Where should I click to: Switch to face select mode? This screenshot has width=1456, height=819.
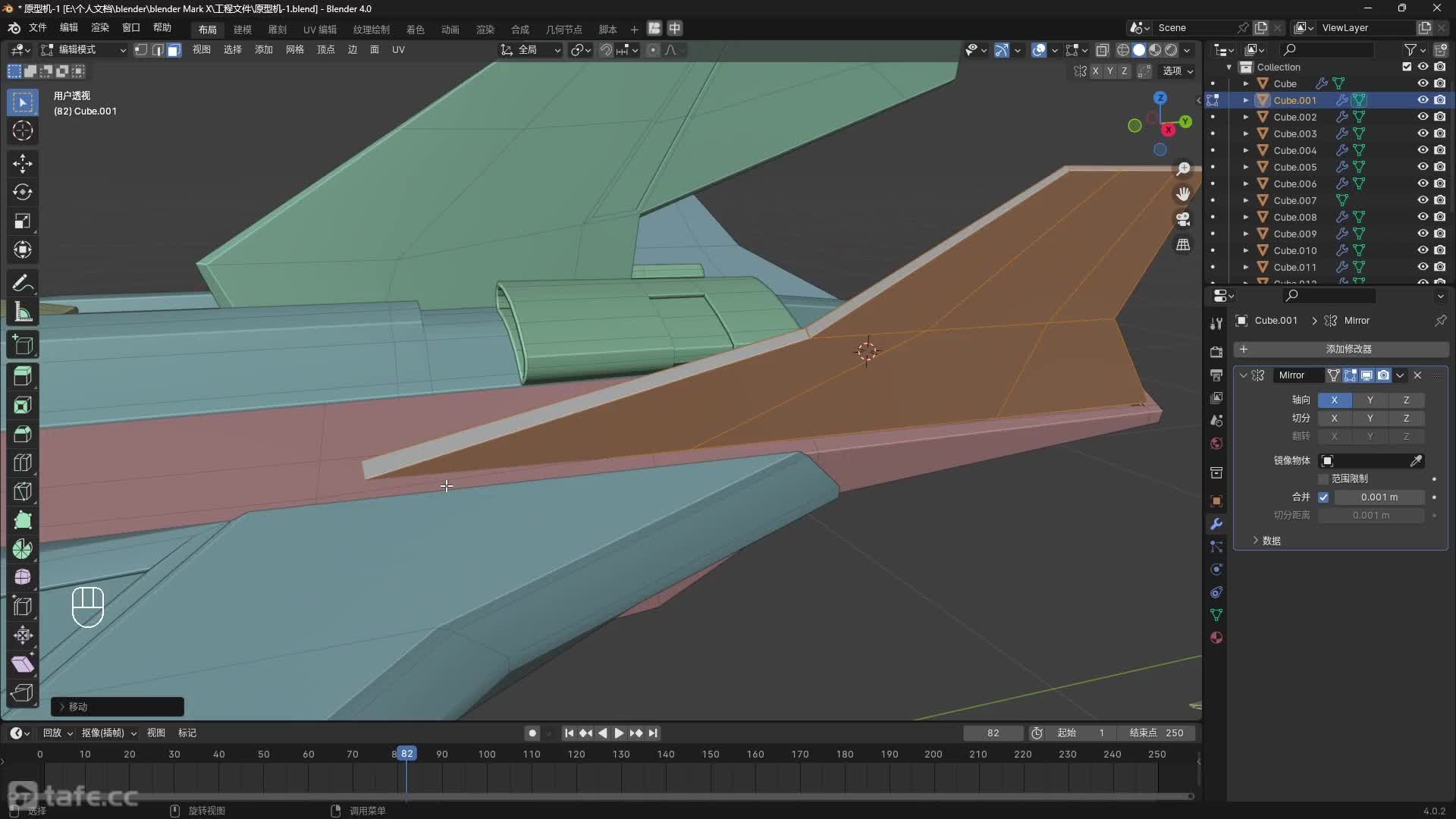174,50
